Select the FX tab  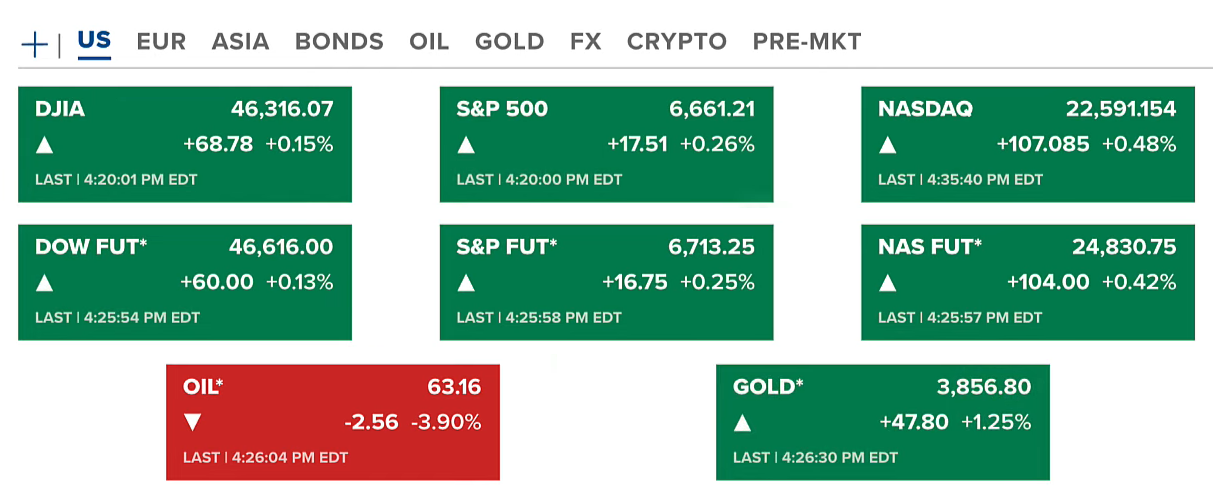(x=585, y=42)
